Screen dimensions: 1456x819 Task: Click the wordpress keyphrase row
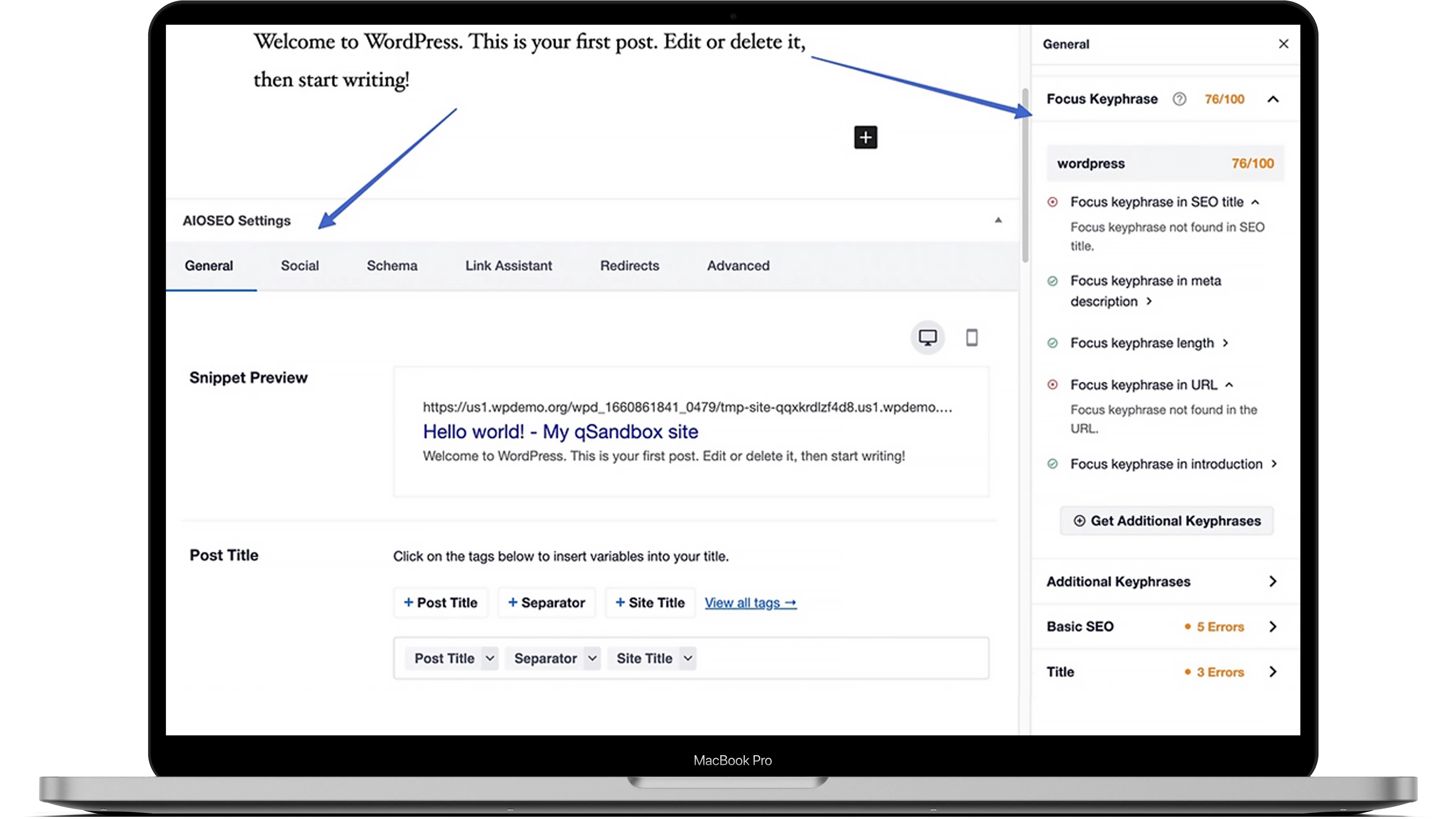click(x=1165, y=164)
